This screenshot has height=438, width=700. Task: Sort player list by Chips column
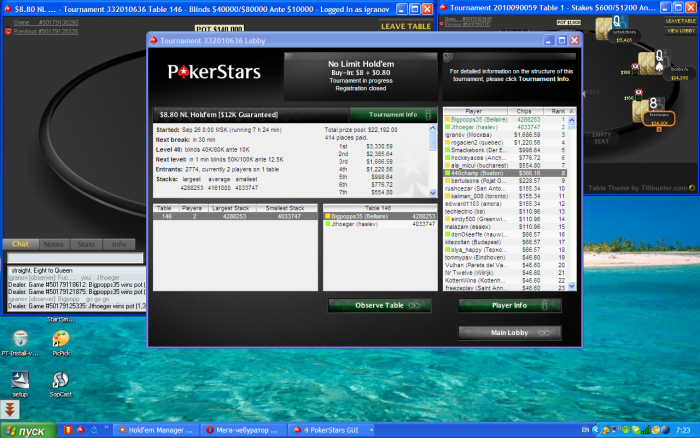pyautogui.click(x=525, y=111)
